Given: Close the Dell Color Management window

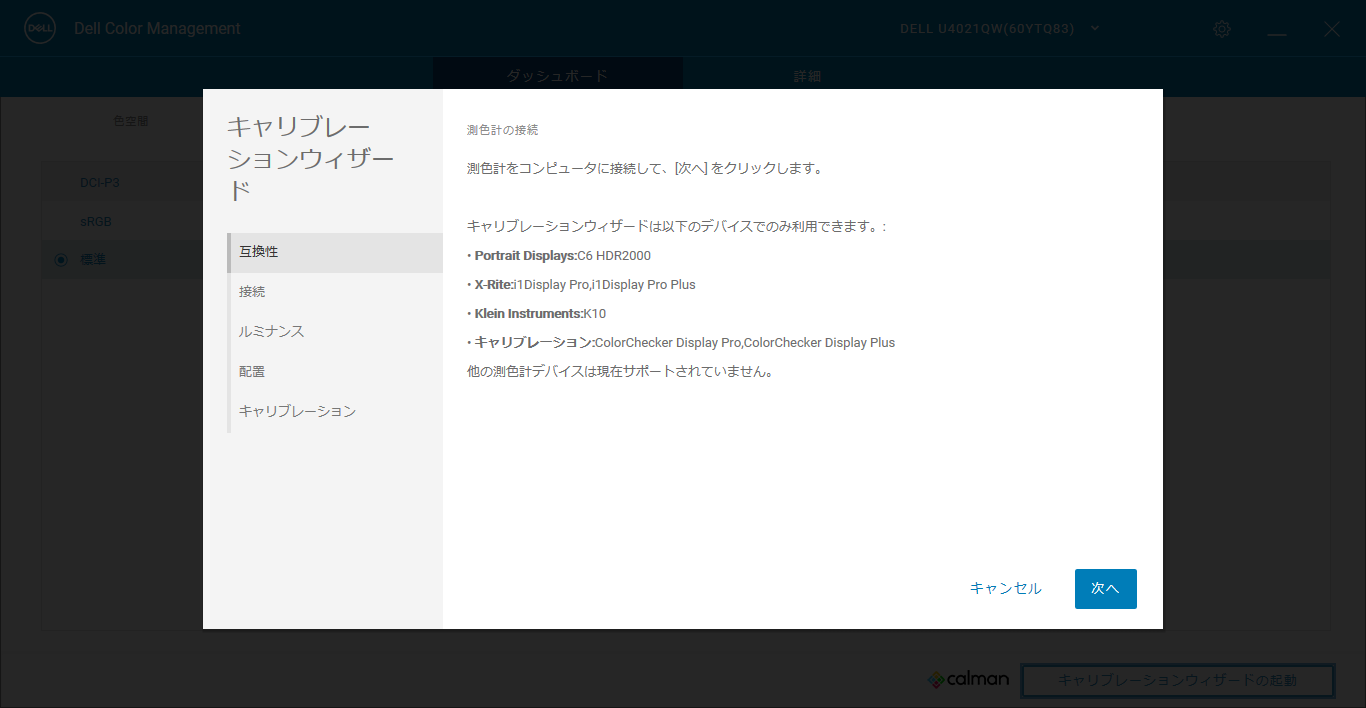Looking at the screenshot, I should [1332, 29].
